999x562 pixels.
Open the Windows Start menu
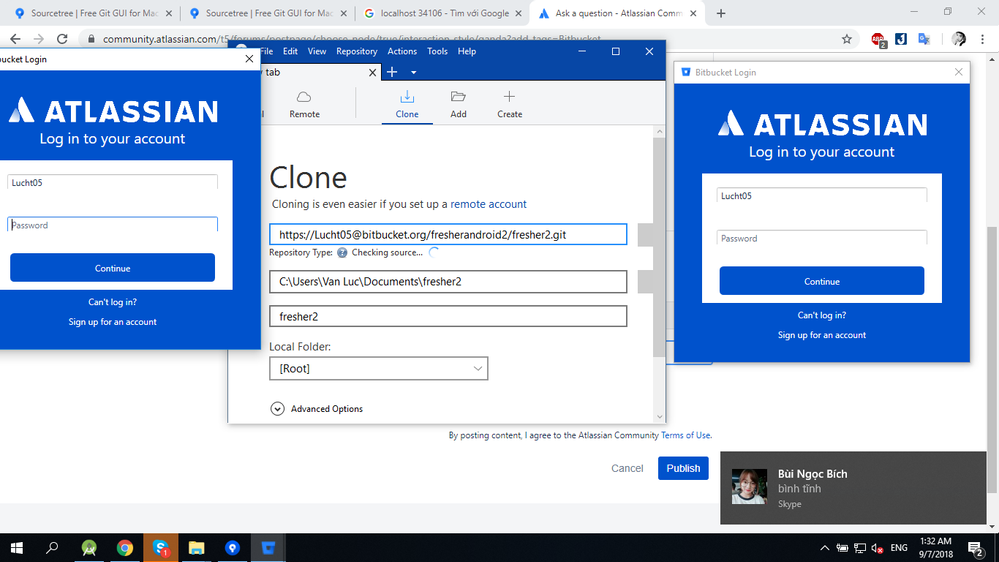17,548
